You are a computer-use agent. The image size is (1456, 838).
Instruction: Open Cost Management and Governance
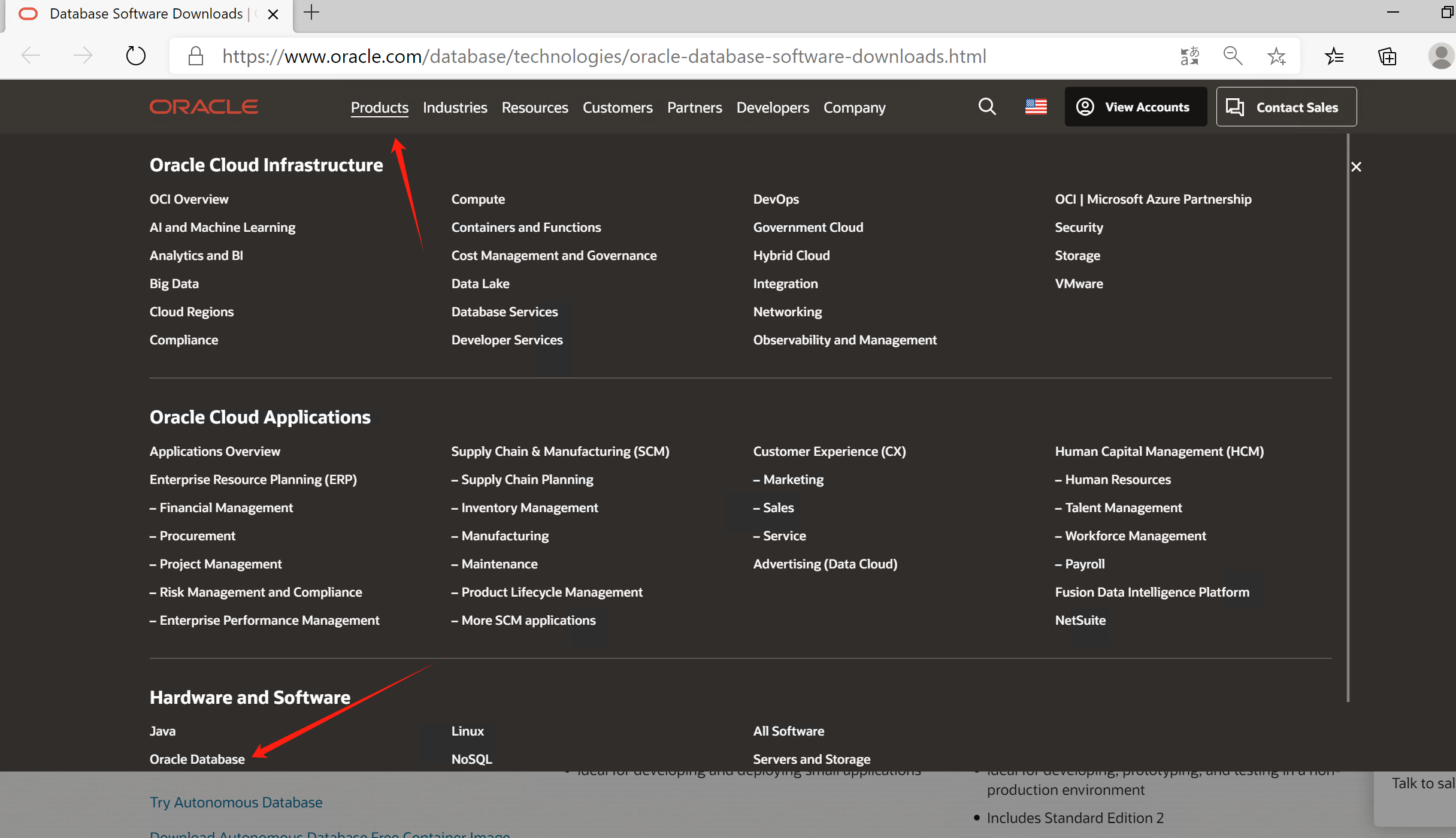tap(554, 255)
